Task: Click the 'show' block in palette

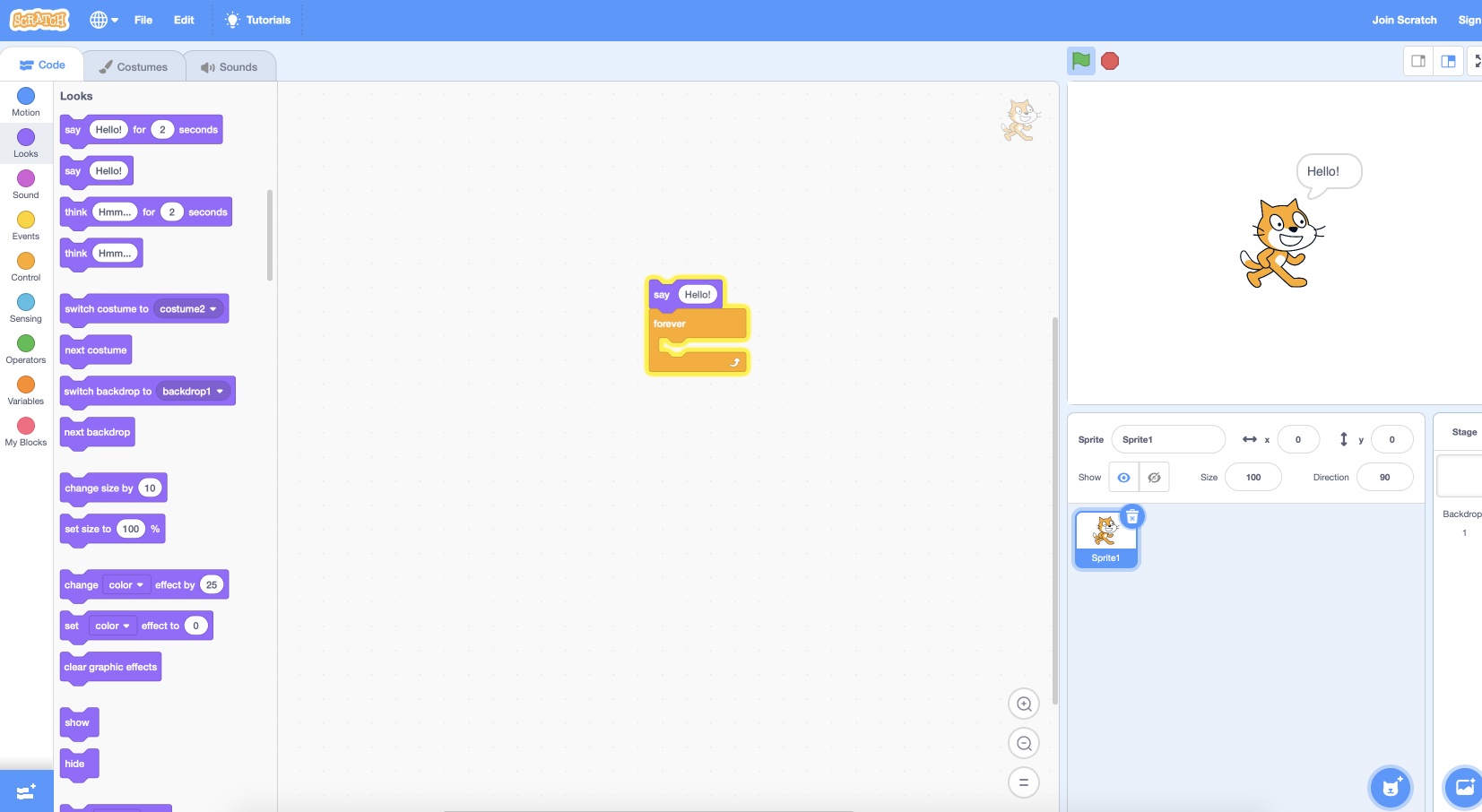Action: pos(79,723)
